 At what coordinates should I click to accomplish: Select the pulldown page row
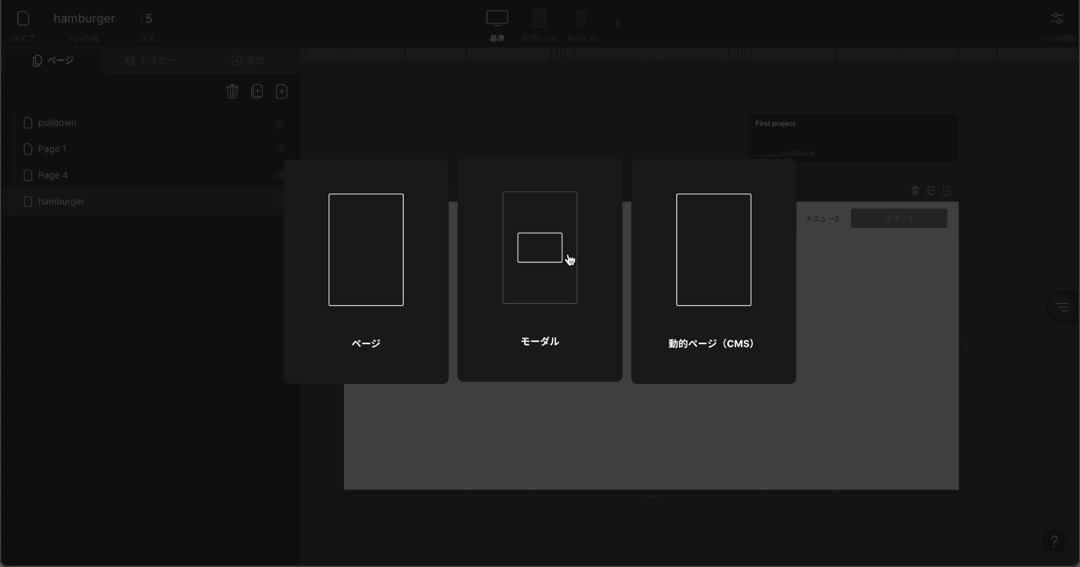point(153,123)
